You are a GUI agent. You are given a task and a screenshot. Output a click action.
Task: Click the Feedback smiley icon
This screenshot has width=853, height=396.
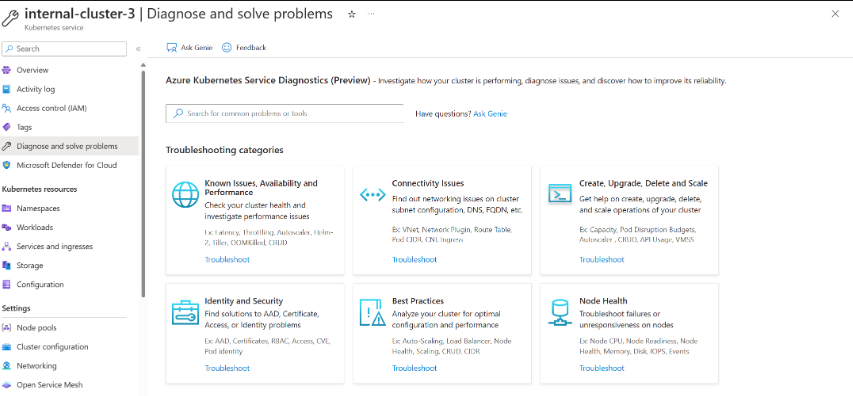[227, 48]
